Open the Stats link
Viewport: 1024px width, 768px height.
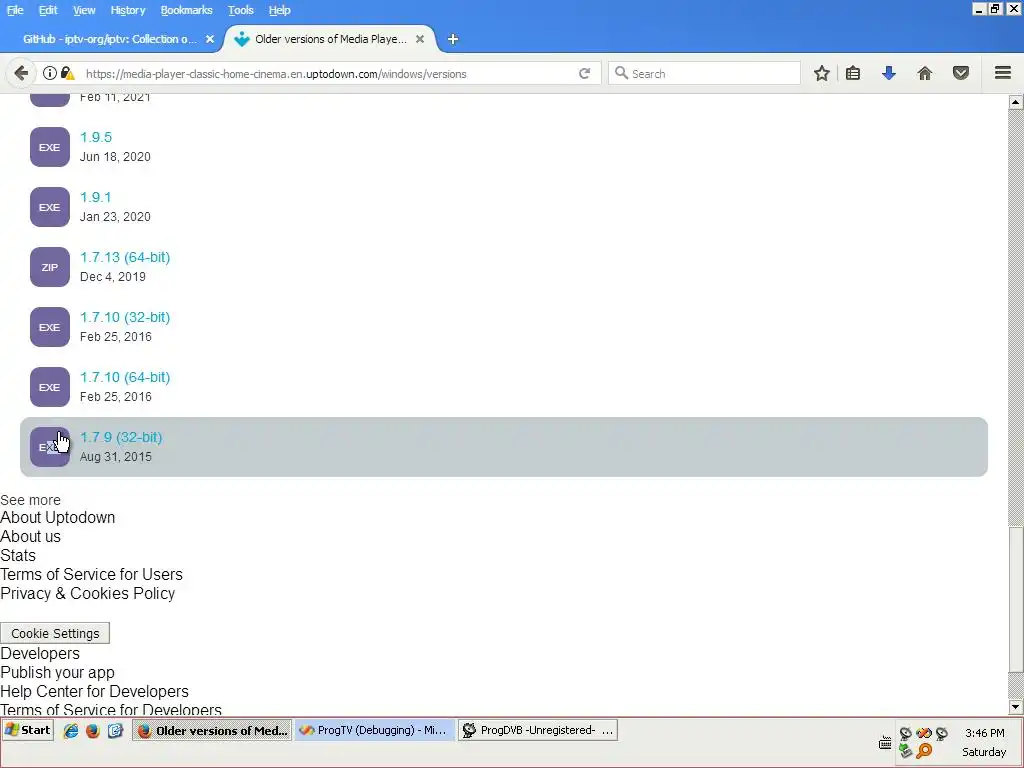click(x=18, y=556)
